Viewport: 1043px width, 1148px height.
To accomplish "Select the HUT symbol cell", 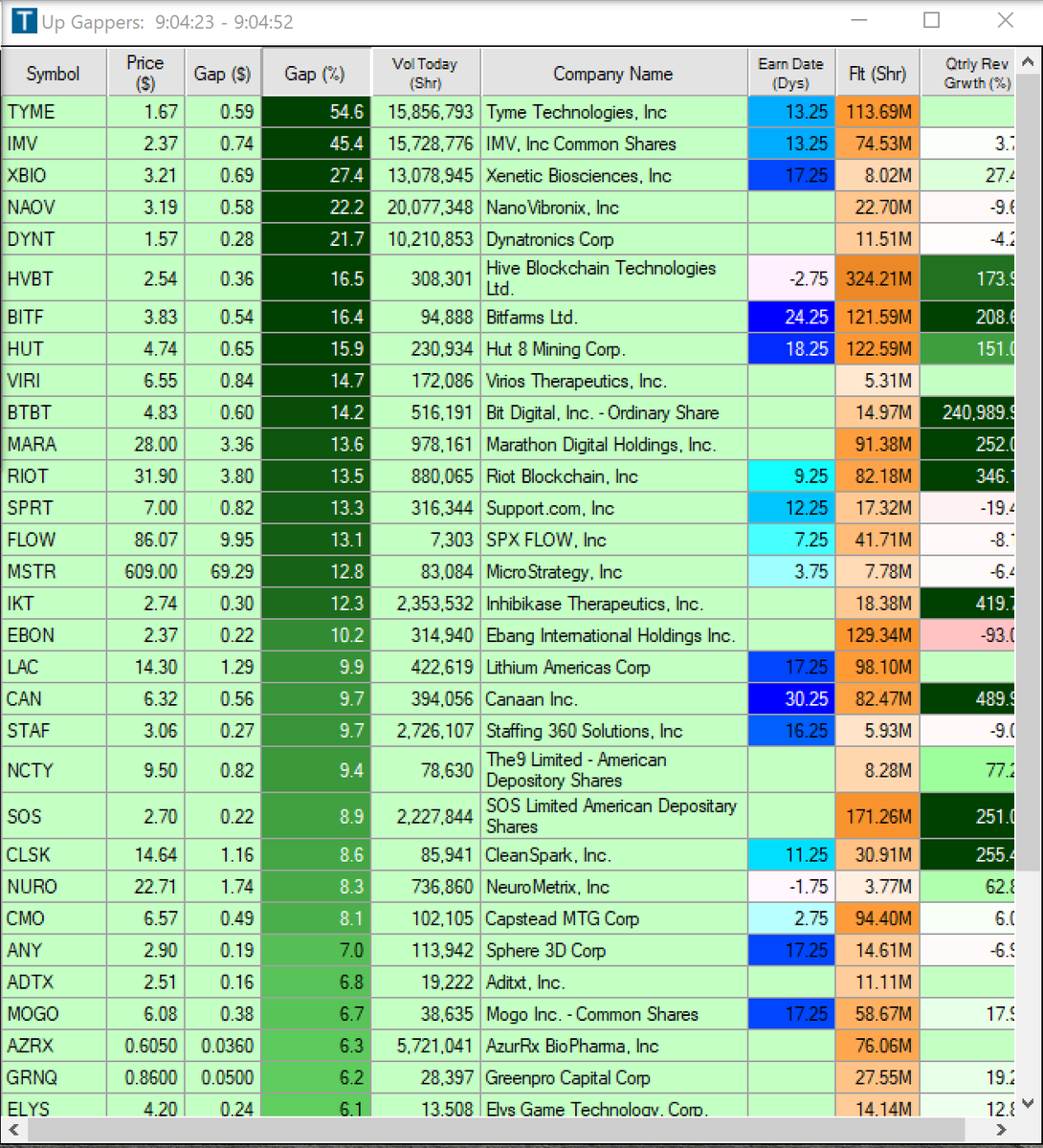I will 54,348.
